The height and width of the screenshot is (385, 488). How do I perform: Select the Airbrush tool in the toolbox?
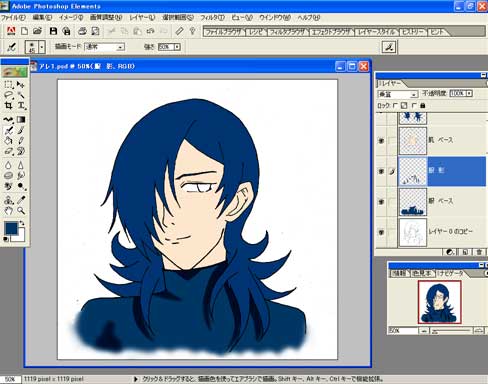point(8,130)
